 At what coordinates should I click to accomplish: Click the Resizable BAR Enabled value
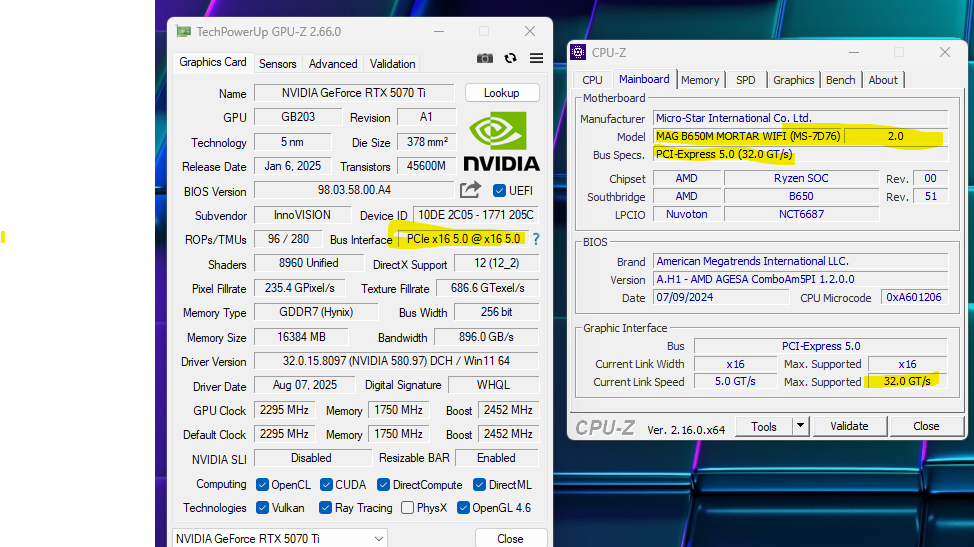coord(497,458)
